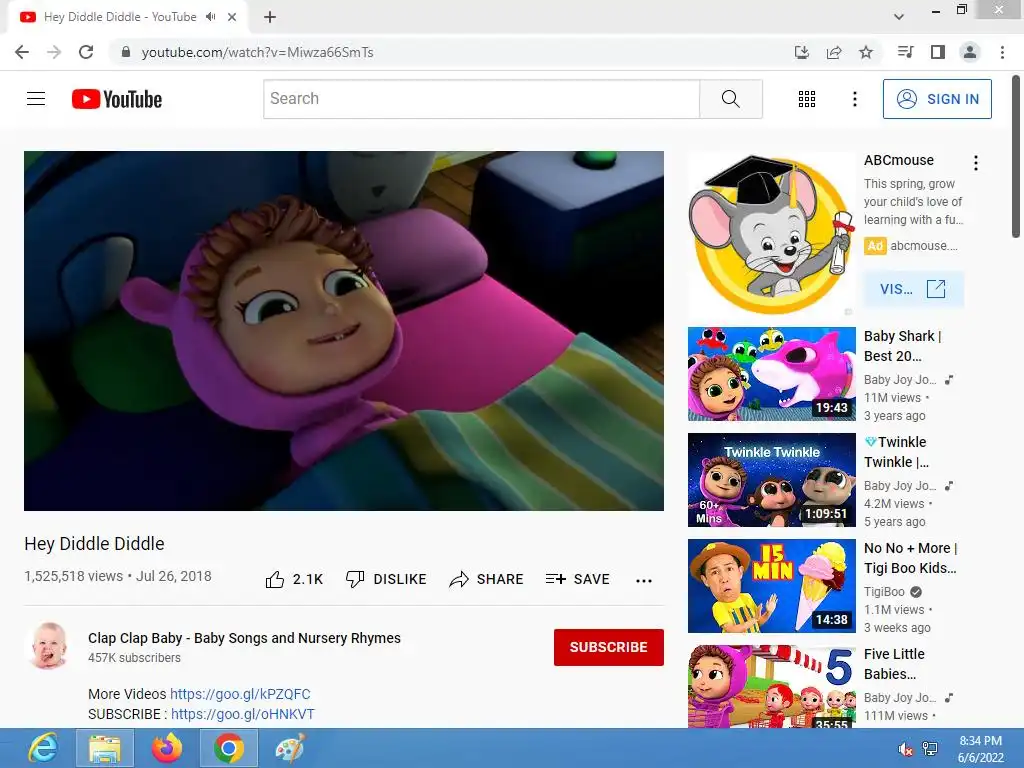Open Five Little Babies video thumbnail
Viewport: 1024px width, 768px height.
[x=771, y=686]
